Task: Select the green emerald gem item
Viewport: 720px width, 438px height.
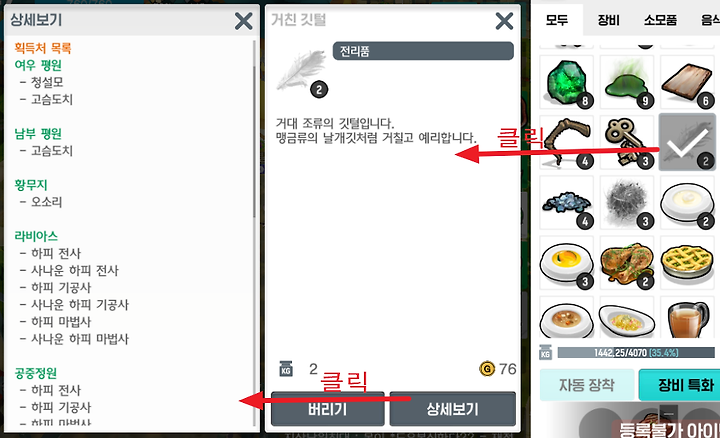Action: click(x=566, y=82)
